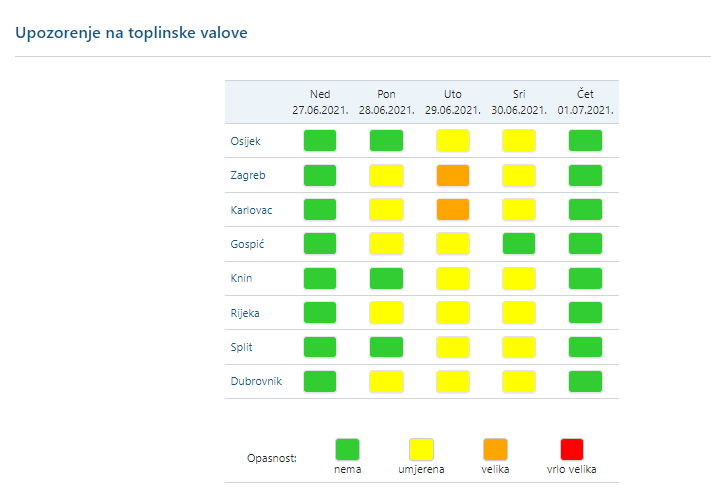Click Rijeka's yellow indicator for Monday 28.06.2021
The height and width of the screenshot is (504, 711).
386,312
